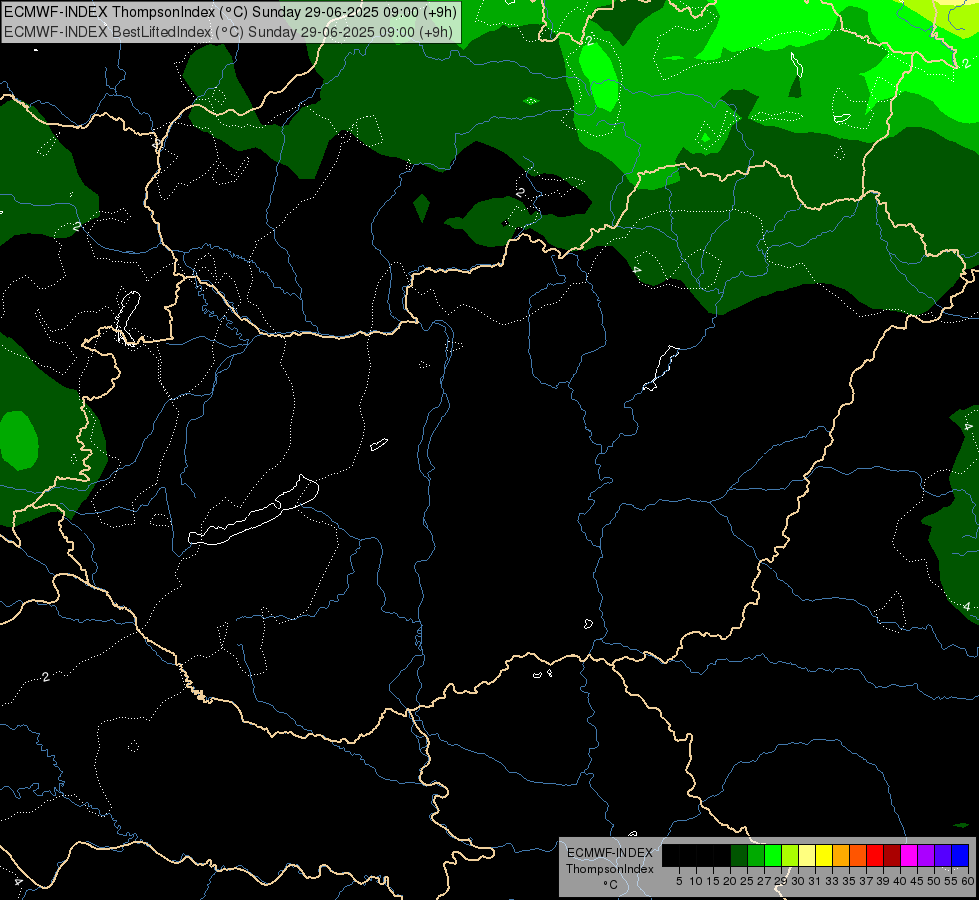Pick the pure yellow 31–33 legend swatch

pyautogui.click(x=824, y=855)
